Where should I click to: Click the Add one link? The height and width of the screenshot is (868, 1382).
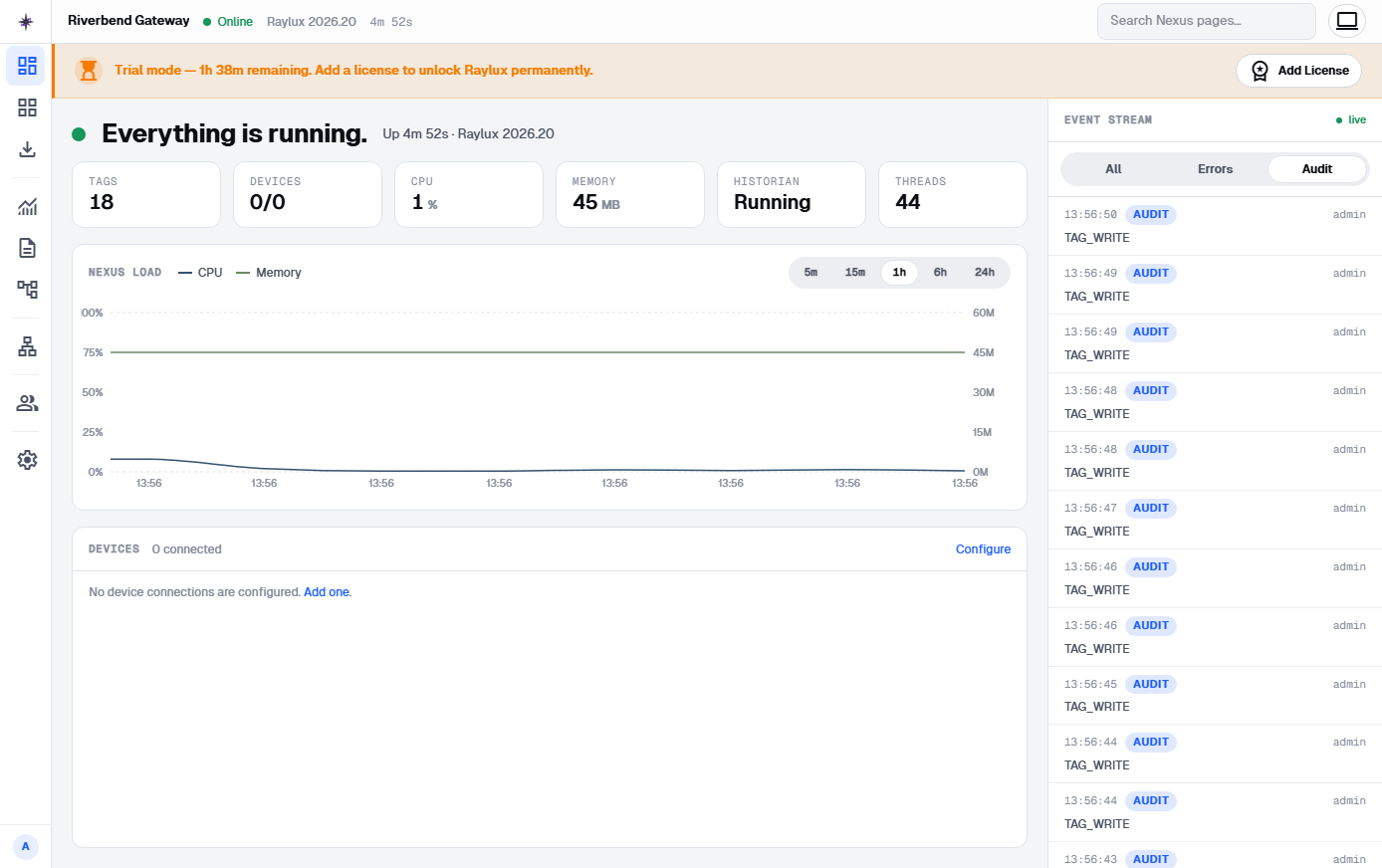click(327, 592)
